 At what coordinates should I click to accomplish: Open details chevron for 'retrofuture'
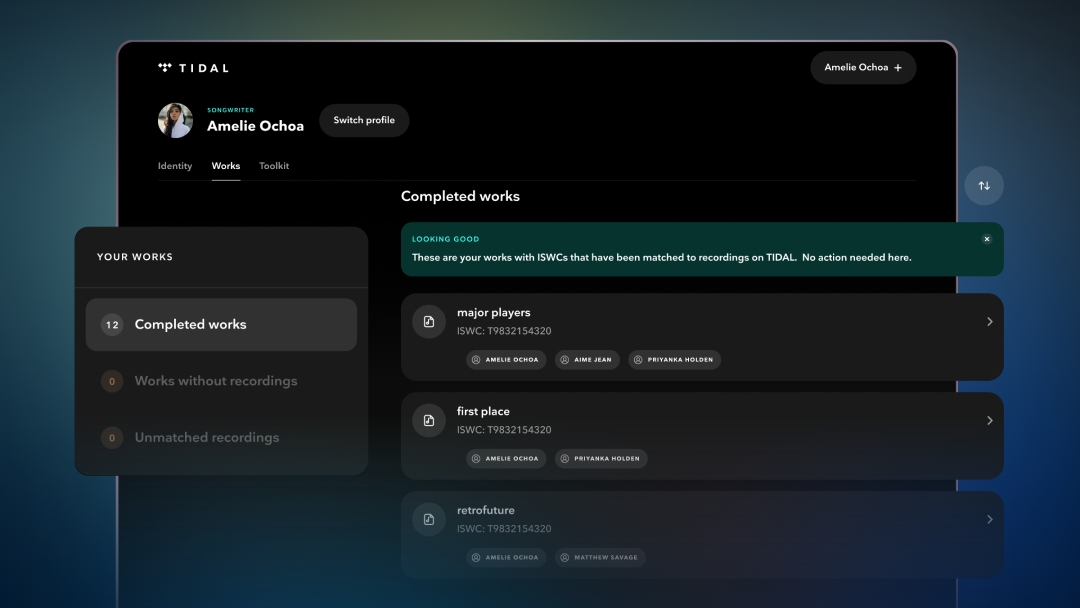(989, 519)
